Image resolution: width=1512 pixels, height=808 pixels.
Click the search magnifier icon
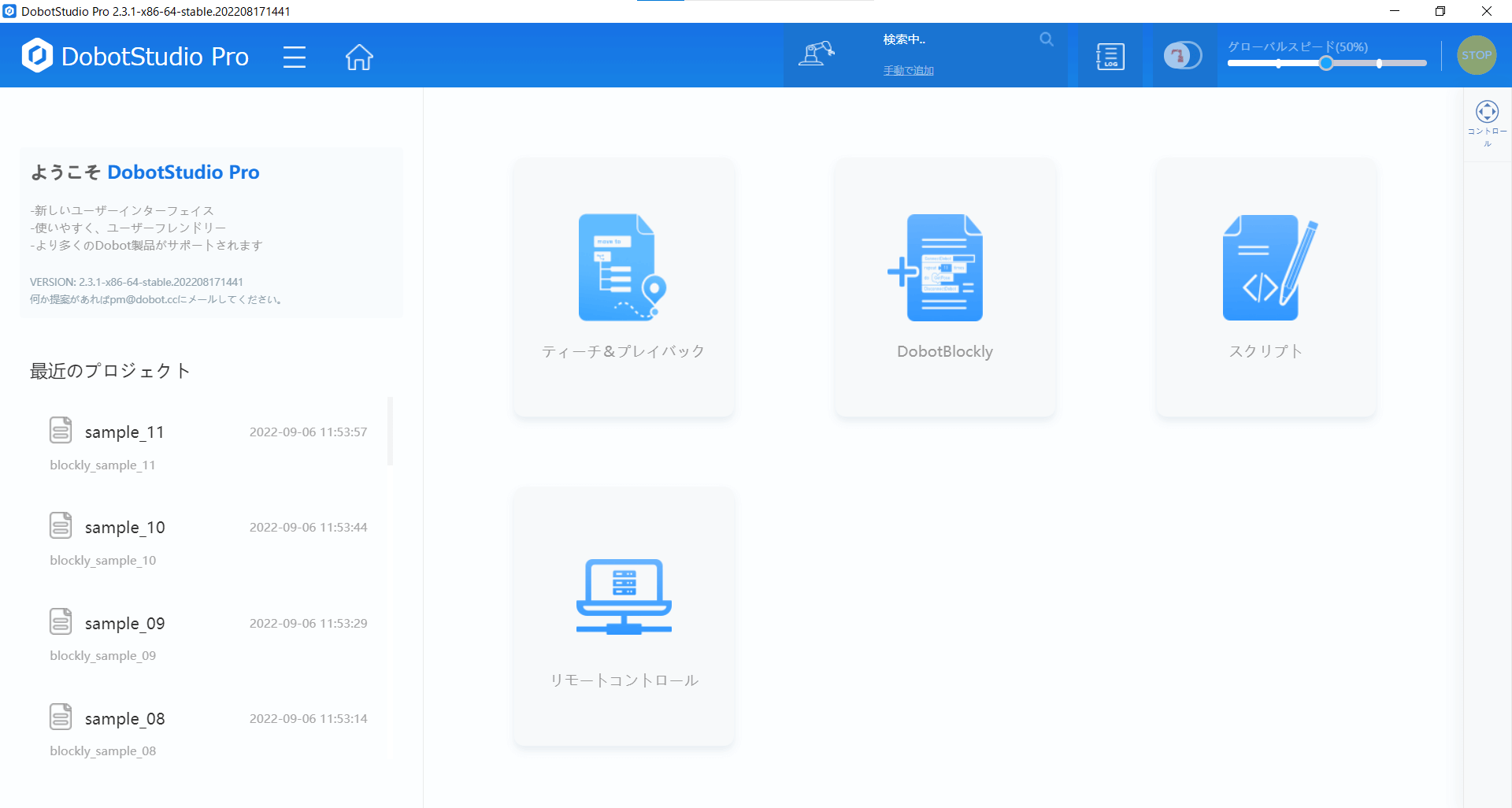point(1046,39)
